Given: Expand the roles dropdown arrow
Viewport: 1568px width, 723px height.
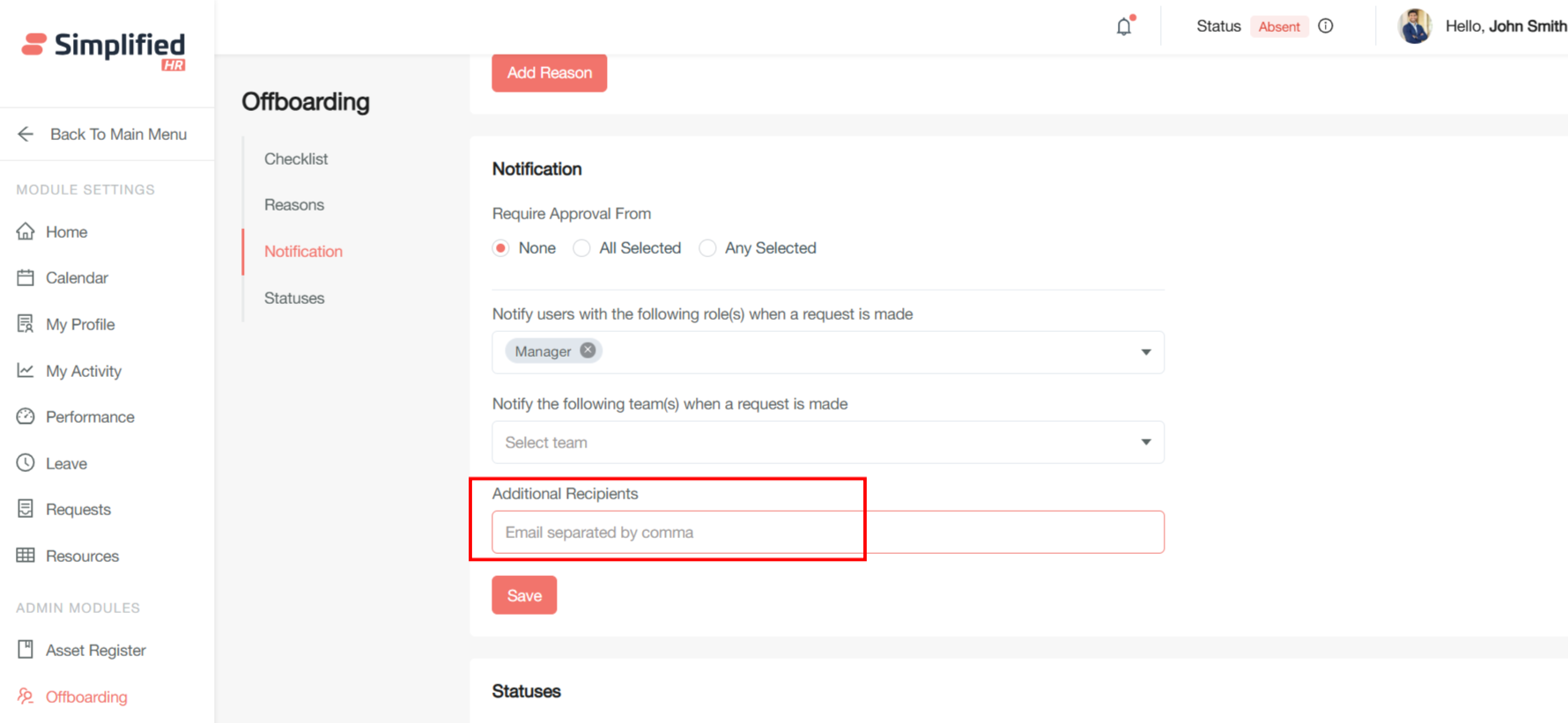Looking at the screenshot, I should 1146,352.
